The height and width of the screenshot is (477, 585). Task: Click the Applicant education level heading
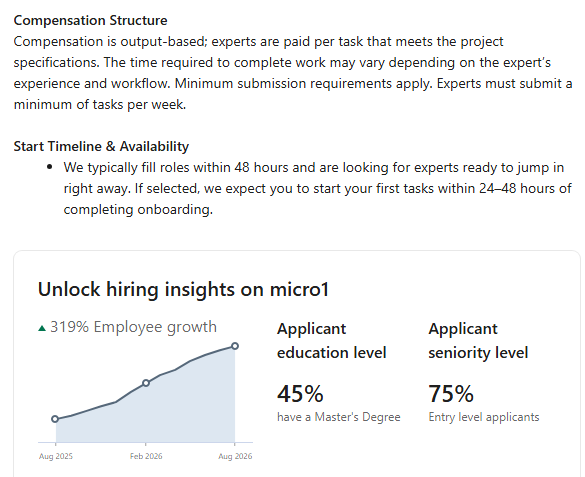point(331,341)
